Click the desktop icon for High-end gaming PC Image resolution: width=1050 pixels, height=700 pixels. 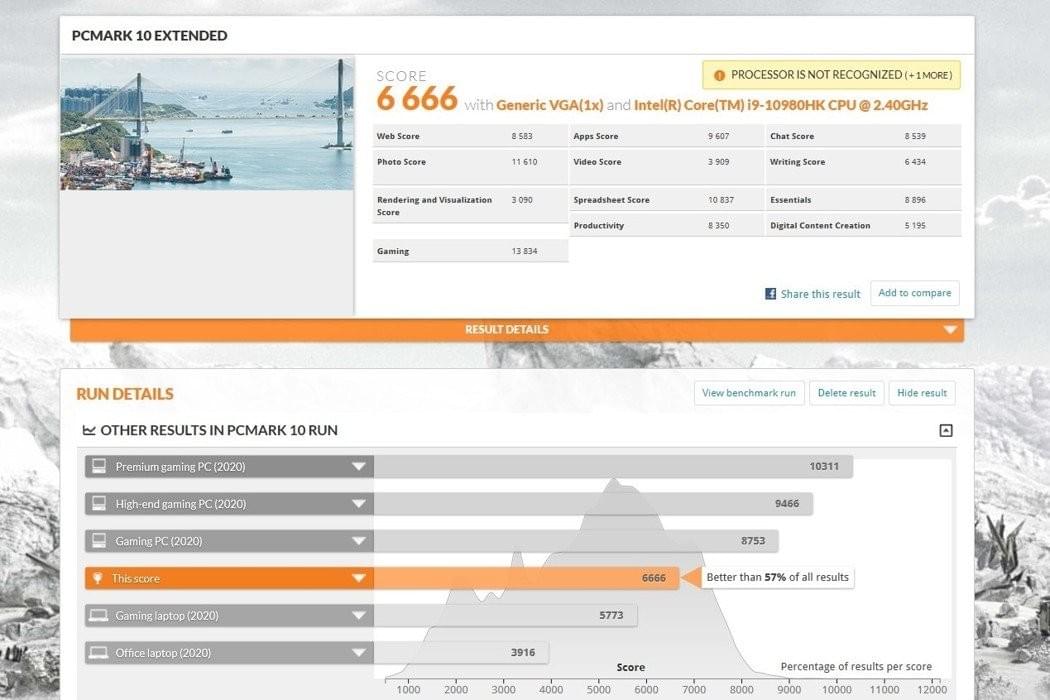(x=99, y=503)
